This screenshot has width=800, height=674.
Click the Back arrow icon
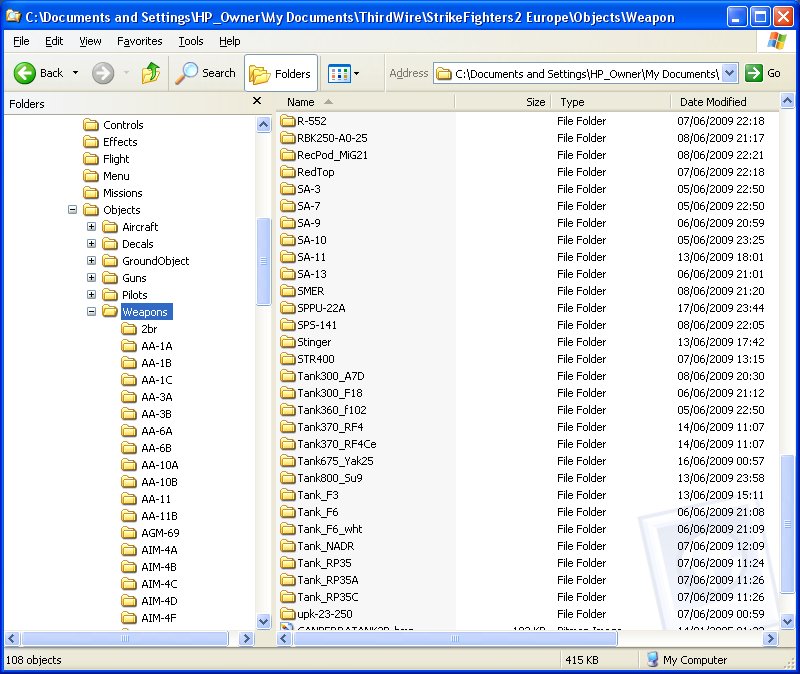[24, 73]
